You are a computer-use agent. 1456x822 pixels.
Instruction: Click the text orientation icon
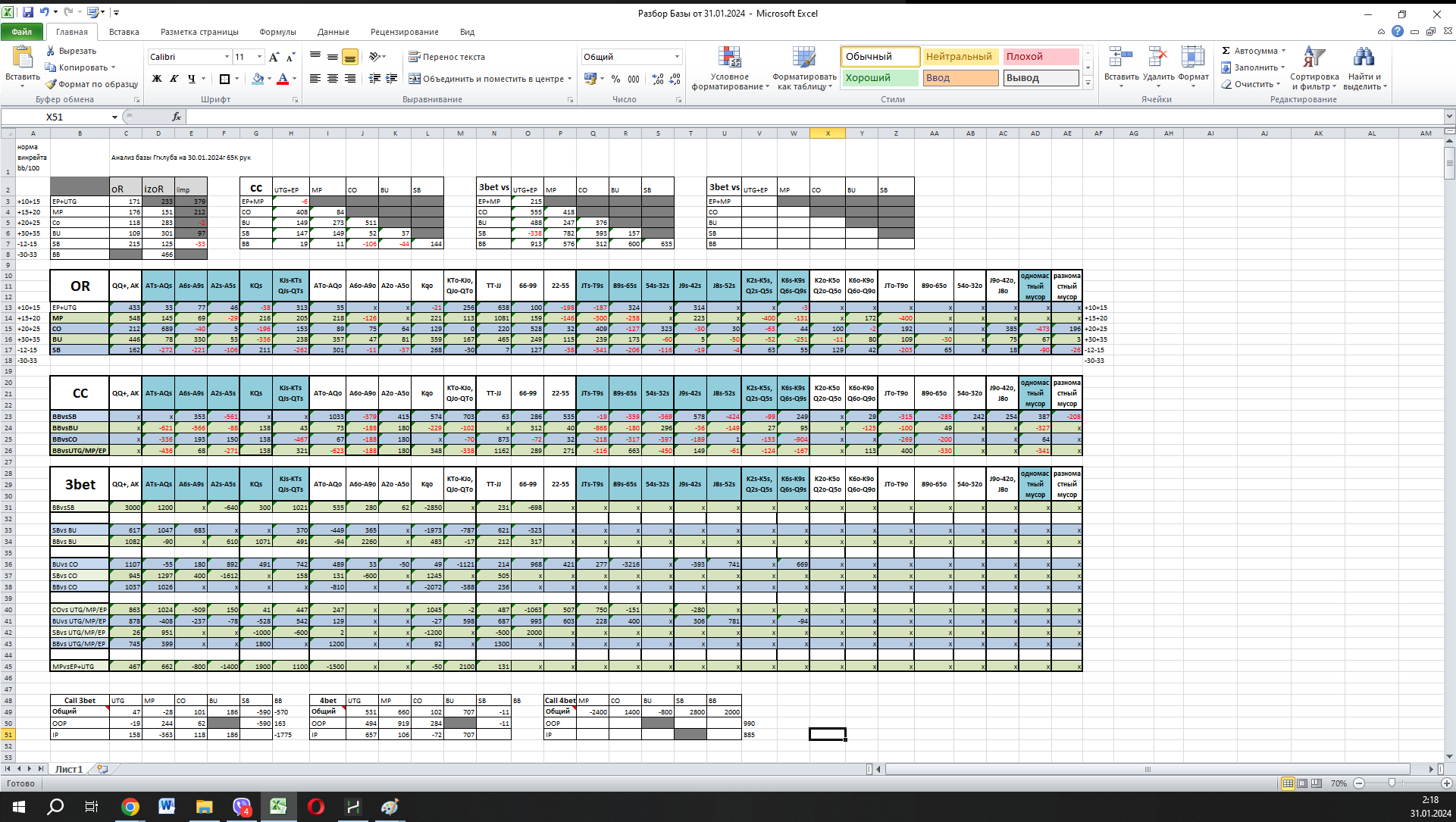[x=375, y=57]
